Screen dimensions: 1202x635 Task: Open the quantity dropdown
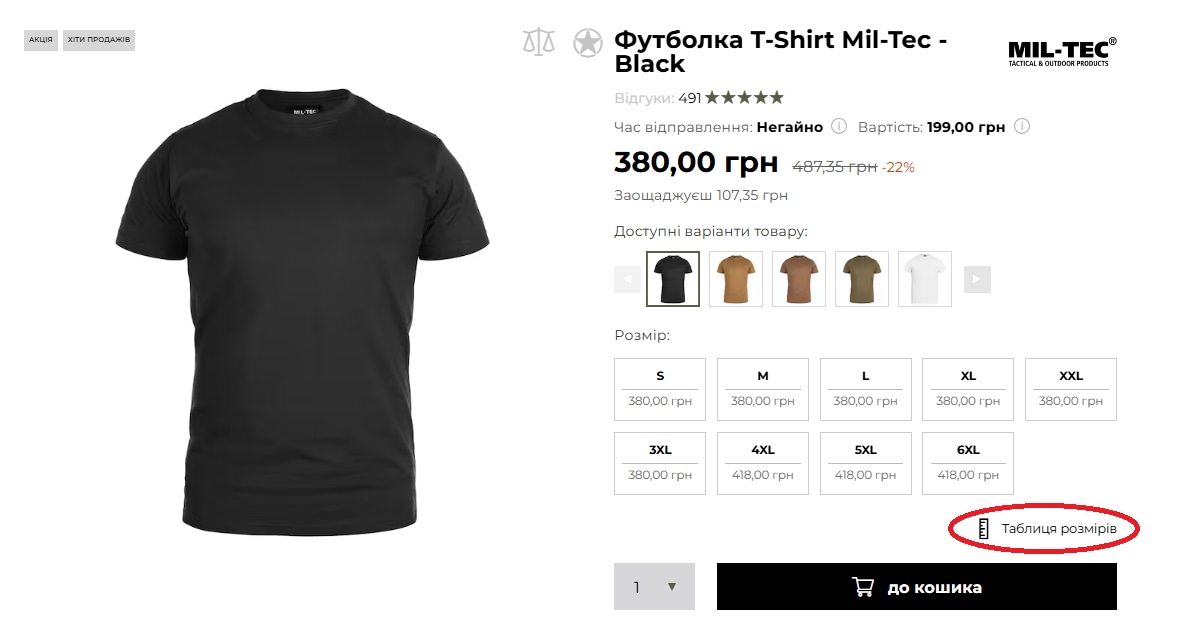coord(654,587)
